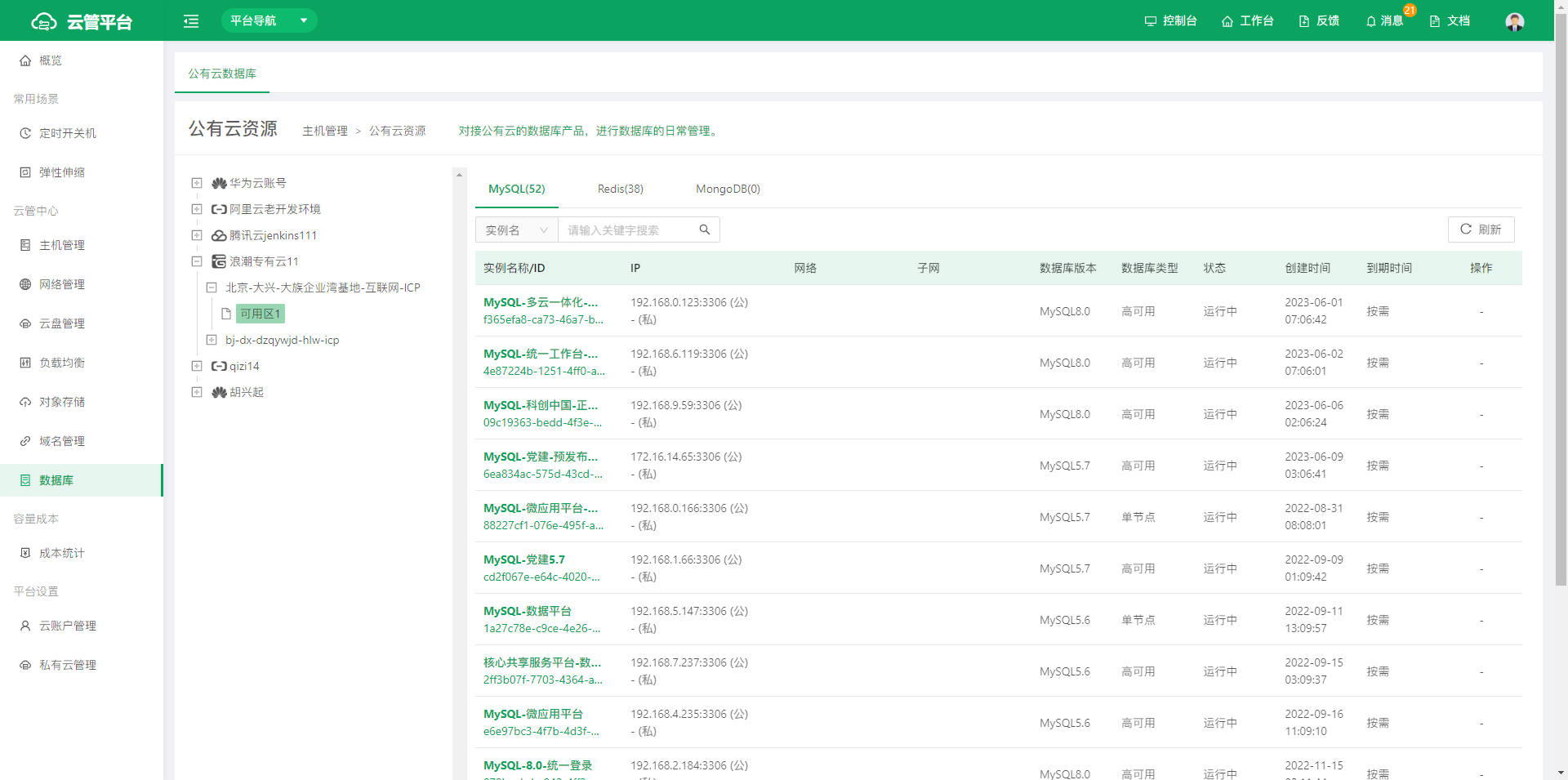Select 华为云账号 account label
The width and height of the screenshot is (1568, 780).
point(258,183)
